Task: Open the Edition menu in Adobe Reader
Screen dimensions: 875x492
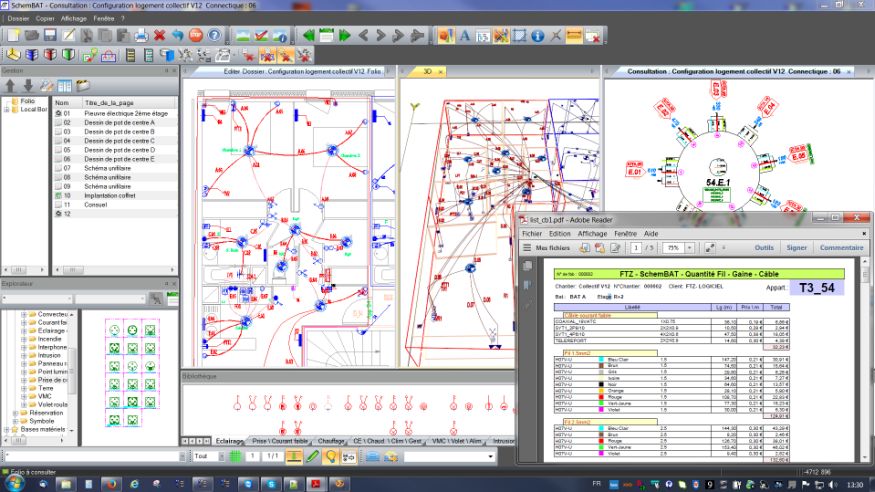Action: pos(559,234)
